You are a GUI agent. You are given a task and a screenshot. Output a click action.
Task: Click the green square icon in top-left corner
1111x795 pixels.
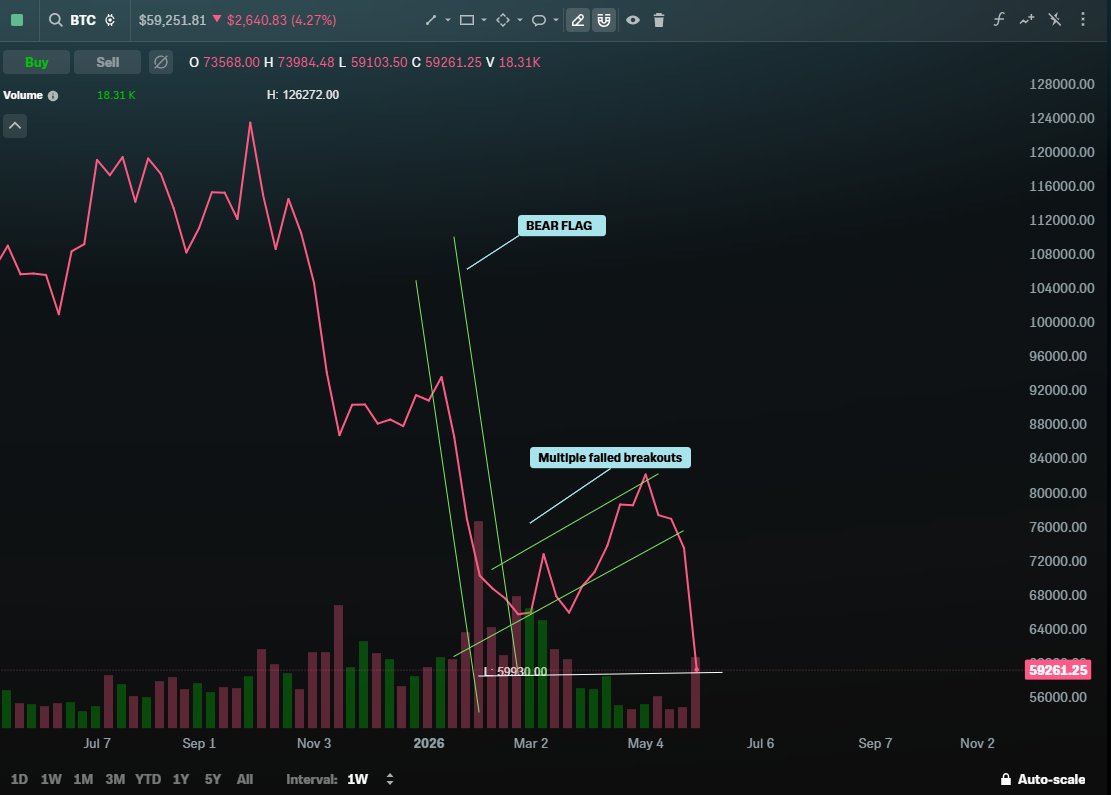click(17, 20)
